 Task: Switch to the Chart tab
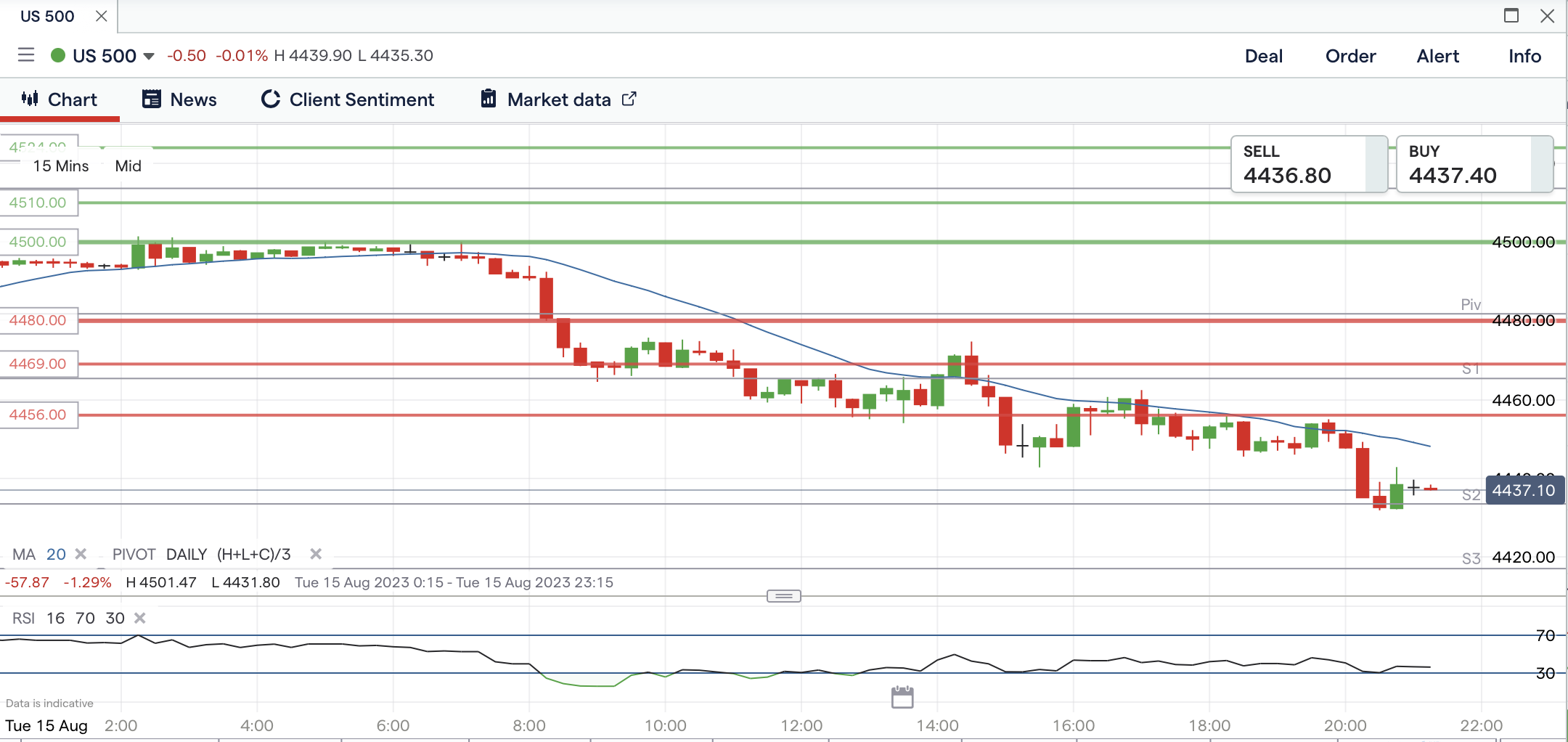[x=60, y=99]
